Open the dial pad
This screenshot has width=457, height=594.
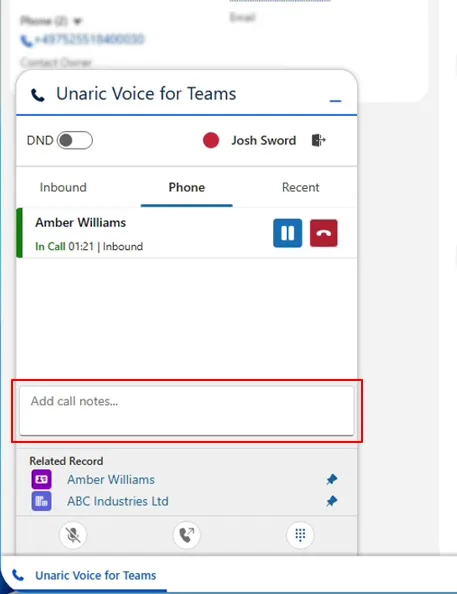[x=300, y=535]
